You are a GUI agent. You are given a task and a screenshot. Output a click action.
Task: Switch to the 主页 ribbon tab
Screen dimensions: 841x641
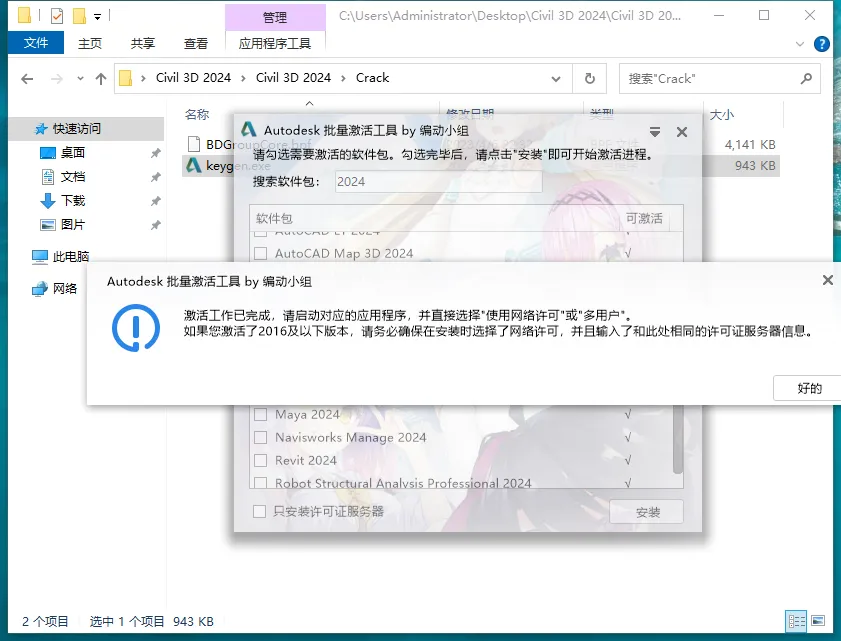click(x=90, y=43)
